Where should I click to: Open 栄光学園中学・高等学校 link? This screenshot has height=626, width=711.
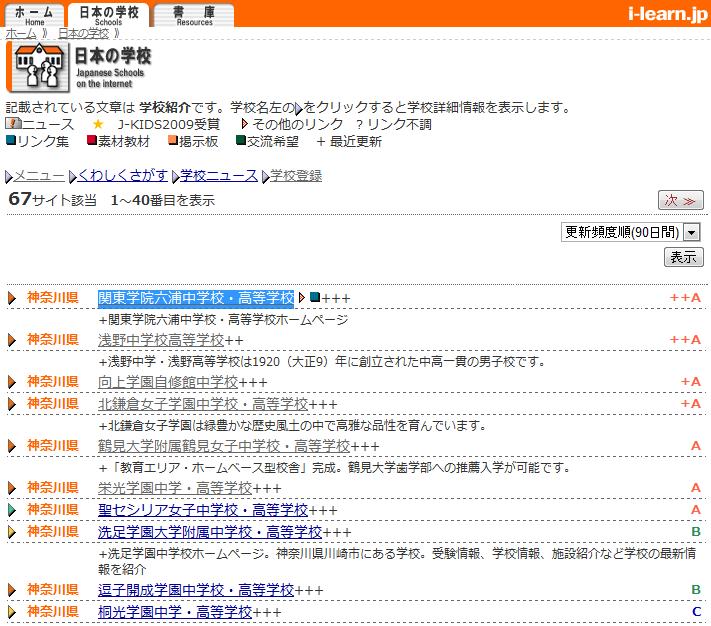pos(175,488)
